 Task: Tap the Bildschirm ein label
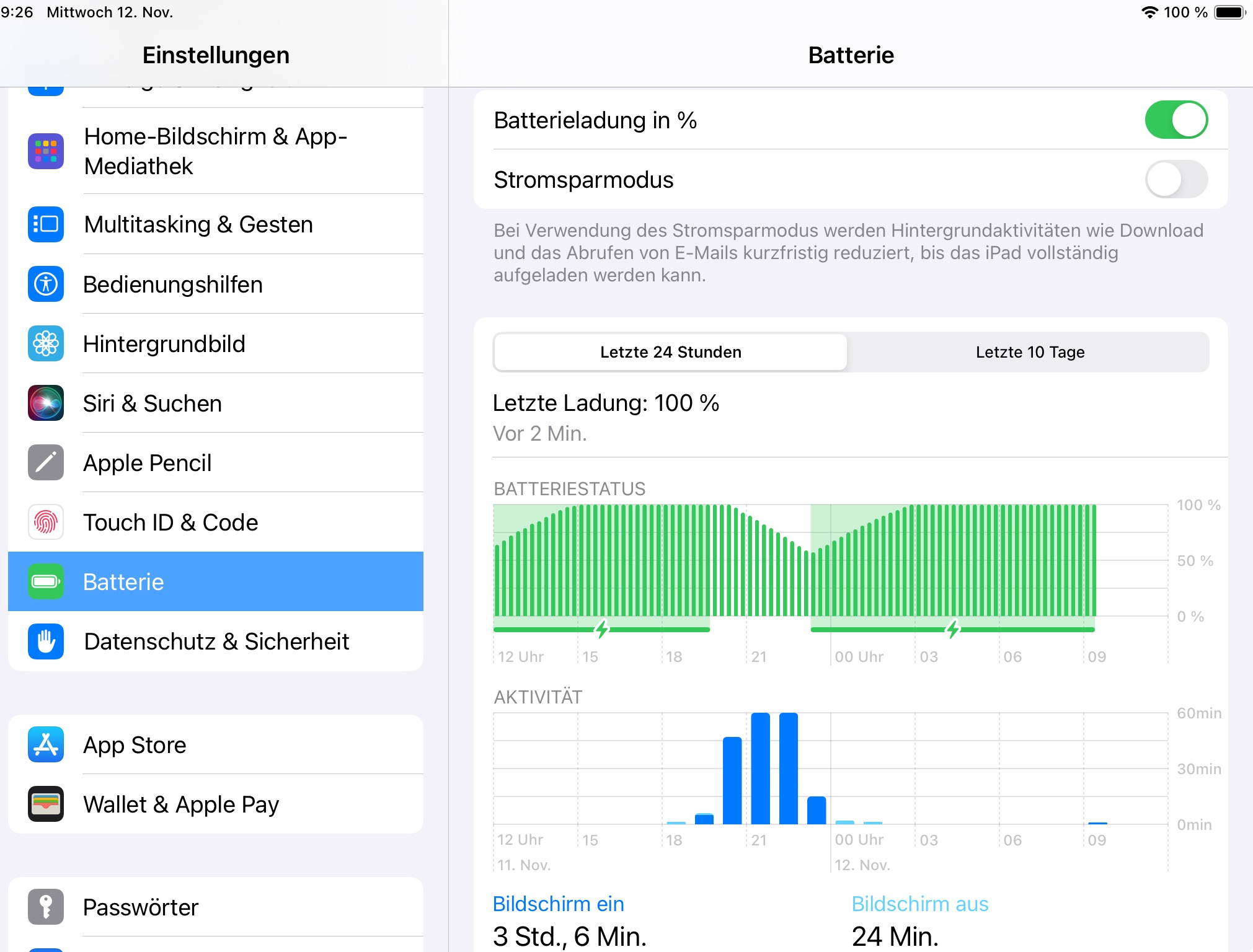[x=558, y=904]
